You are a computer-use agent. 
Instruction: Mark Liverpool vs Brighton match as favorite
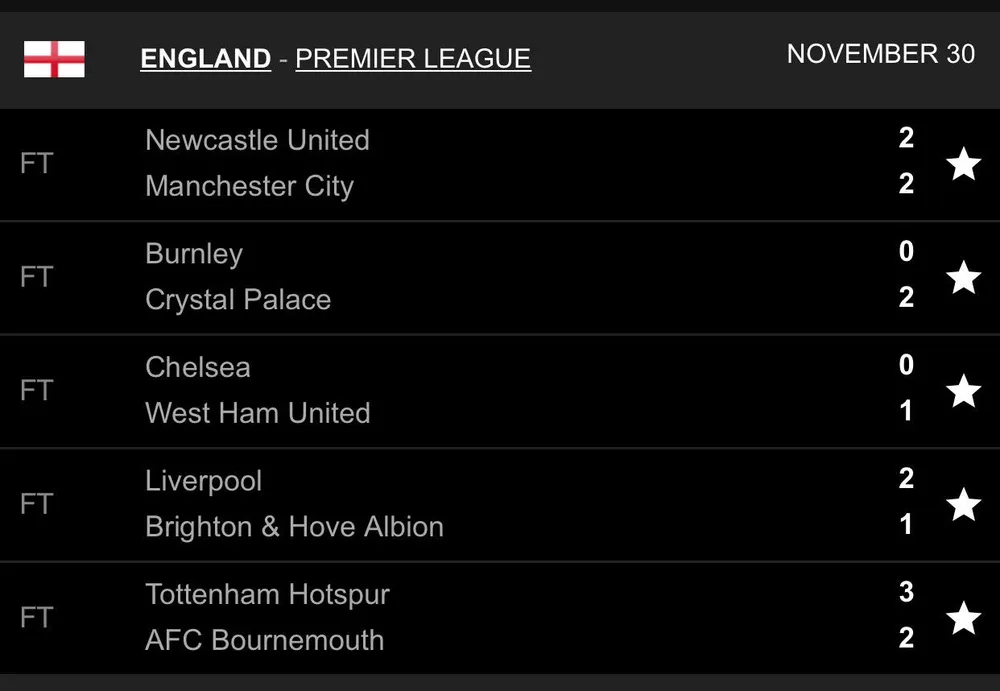(963, 505)
